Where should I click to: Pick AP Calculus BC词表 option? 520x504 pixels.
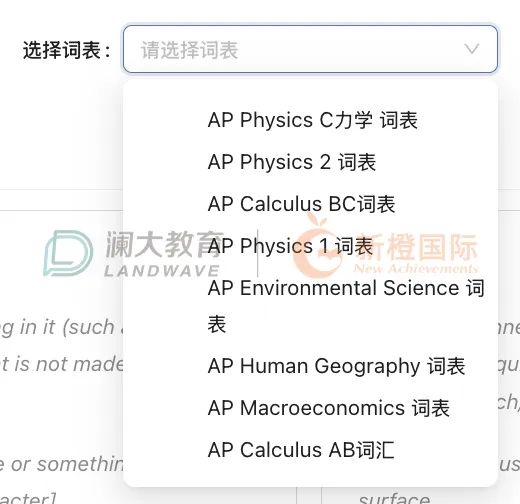(301, 204)
